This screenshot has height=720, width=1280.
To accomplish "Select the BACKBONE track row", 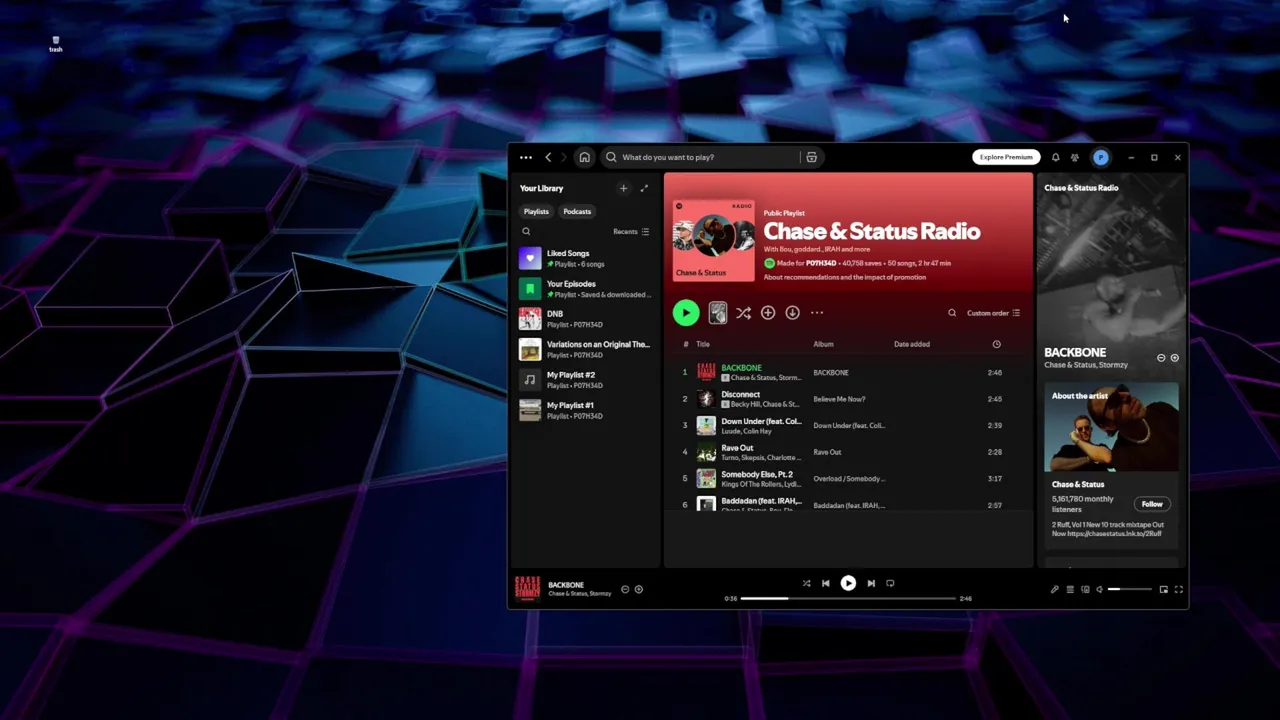I will click(848, 372).
